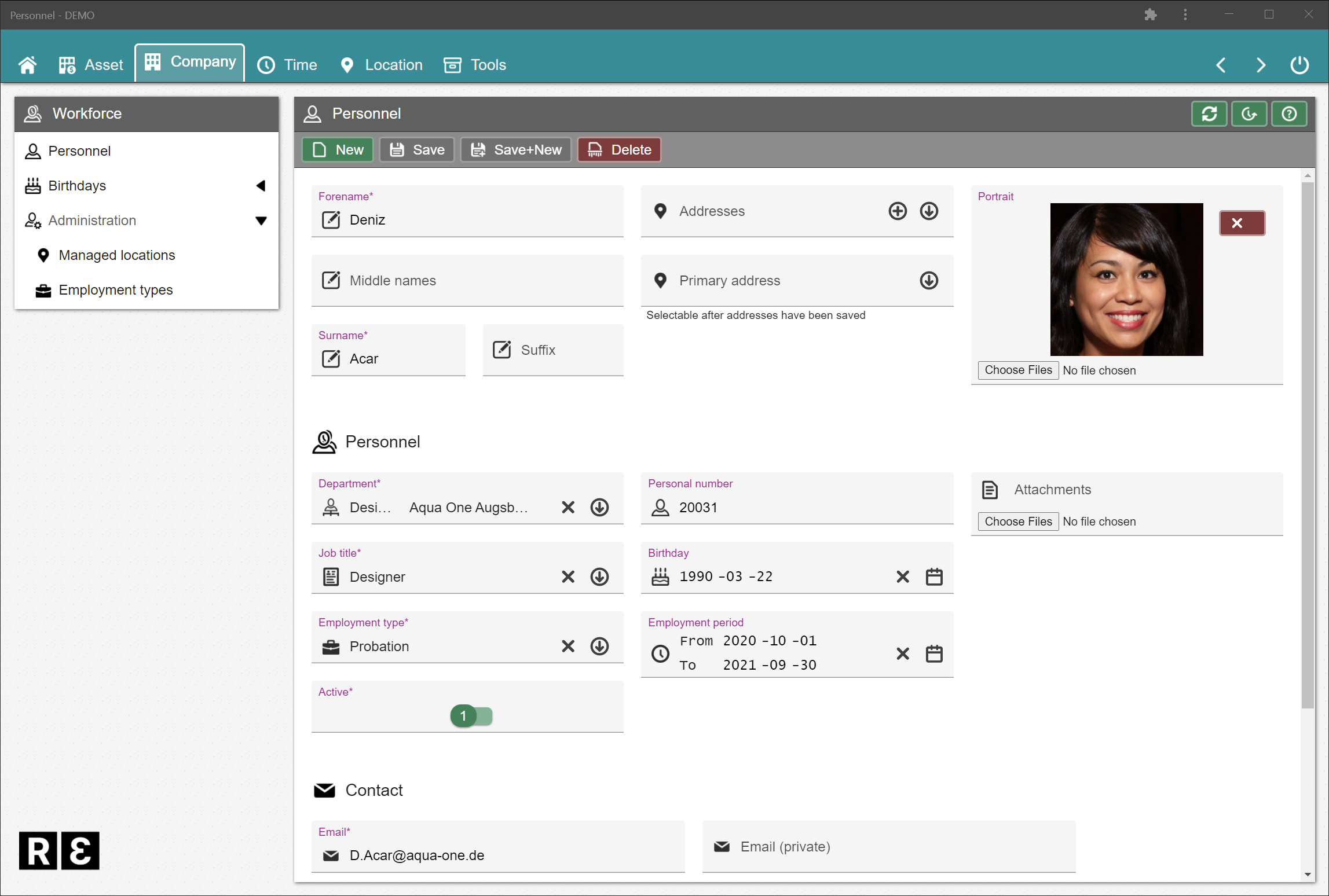Open the Tools section

click(475, 64)
